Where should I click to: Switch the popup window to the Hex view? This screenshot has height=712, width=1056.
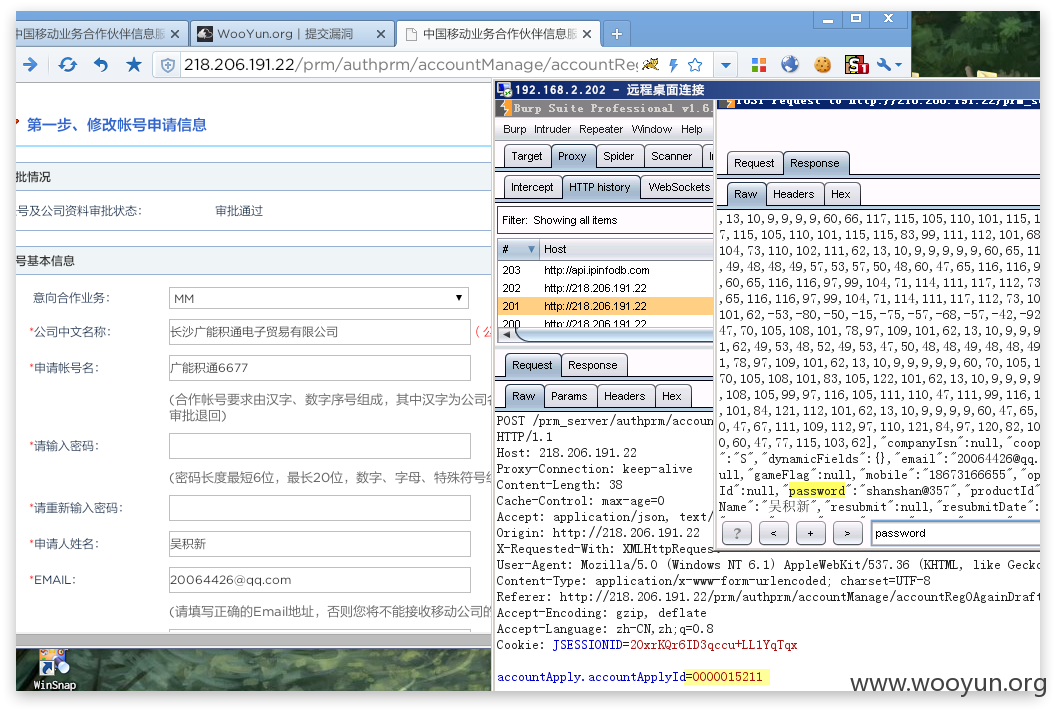pos(840,194)
